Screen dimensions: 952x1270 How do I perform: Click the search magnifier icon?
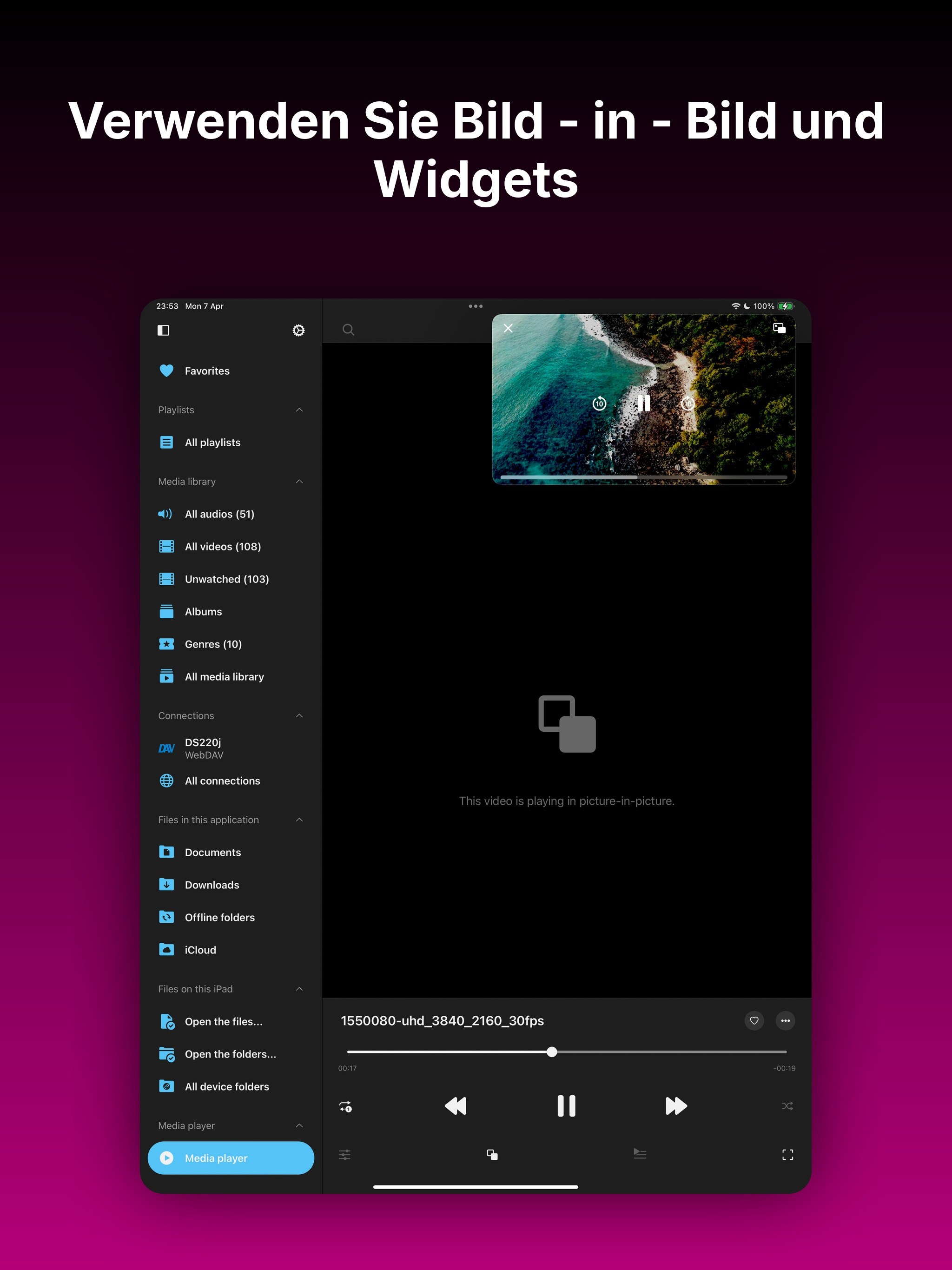[x=349, y=330]
